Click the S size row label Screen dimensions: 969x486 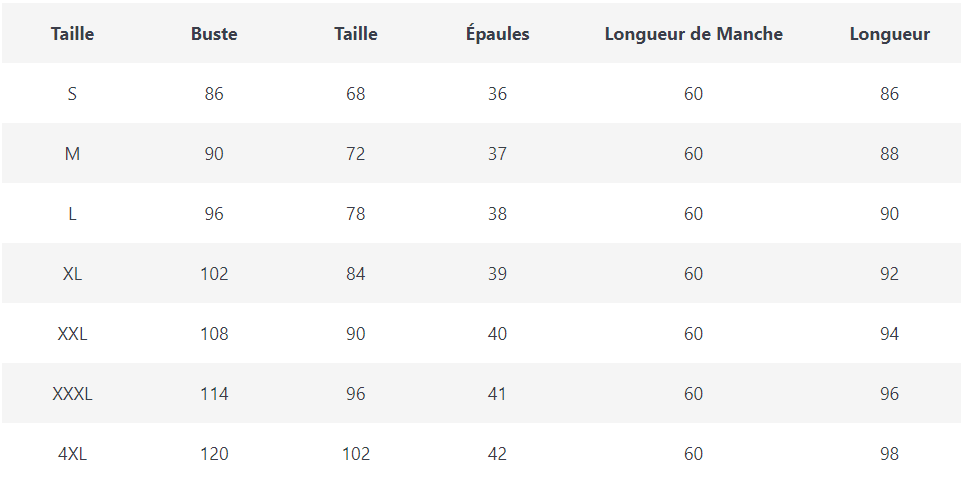click(x=72, y=94)
